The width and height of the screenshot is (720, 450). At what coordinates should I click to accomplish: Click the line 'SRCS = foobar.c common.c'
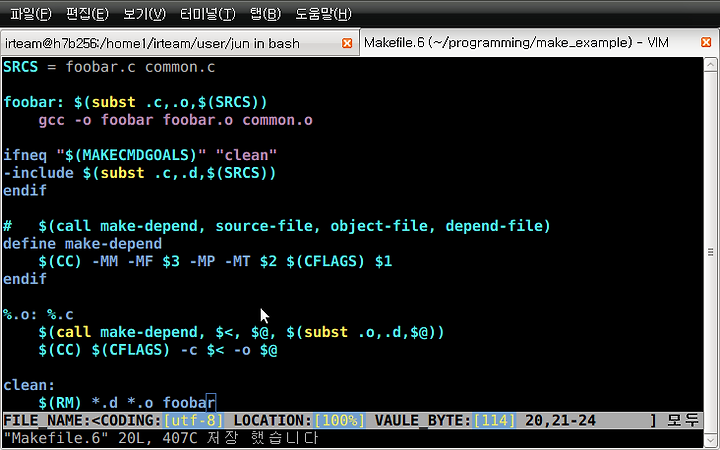coord(109,67)
